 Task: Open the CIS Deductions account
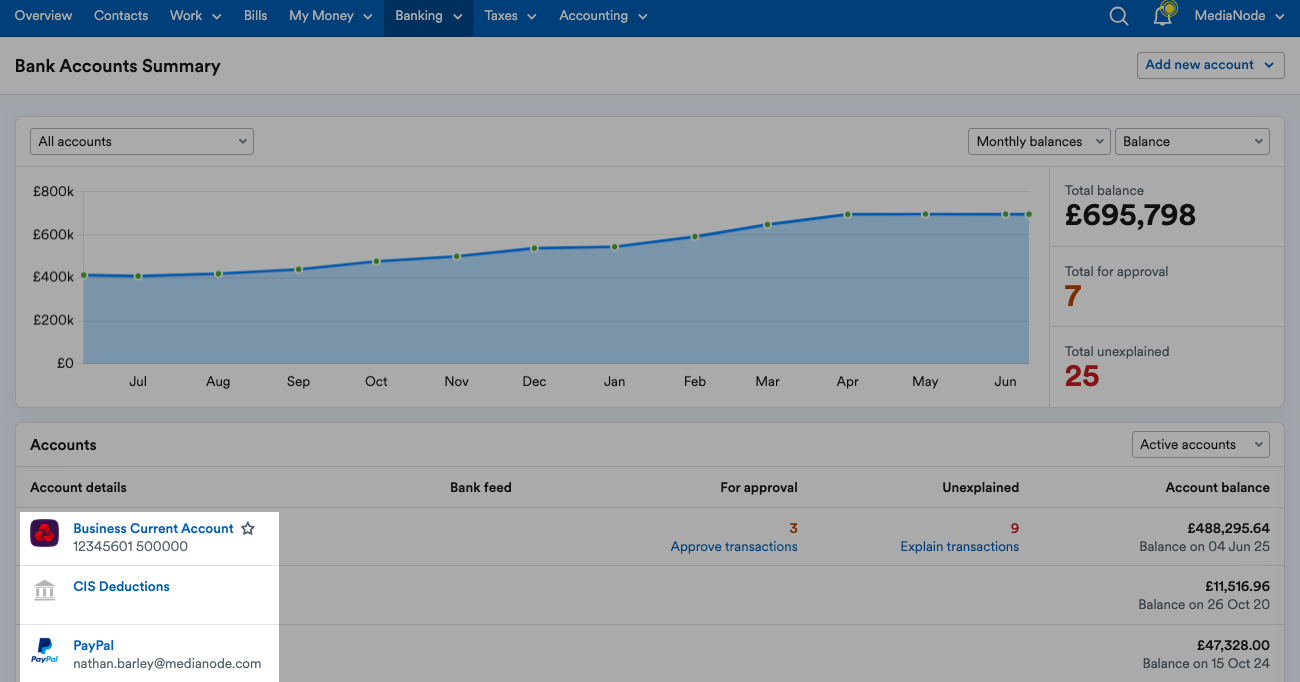coord(120,586)
